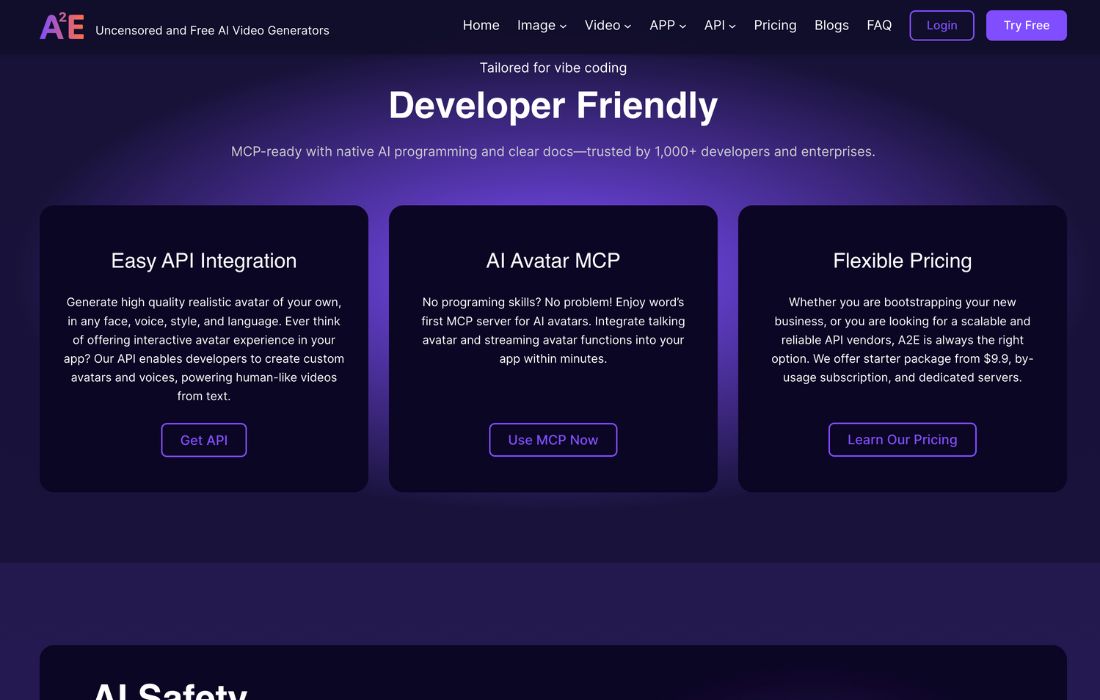Viewport: 1100px width, 700px height.
Task: Click the AI Avatar MCP heading
Action: click(553, 261)
